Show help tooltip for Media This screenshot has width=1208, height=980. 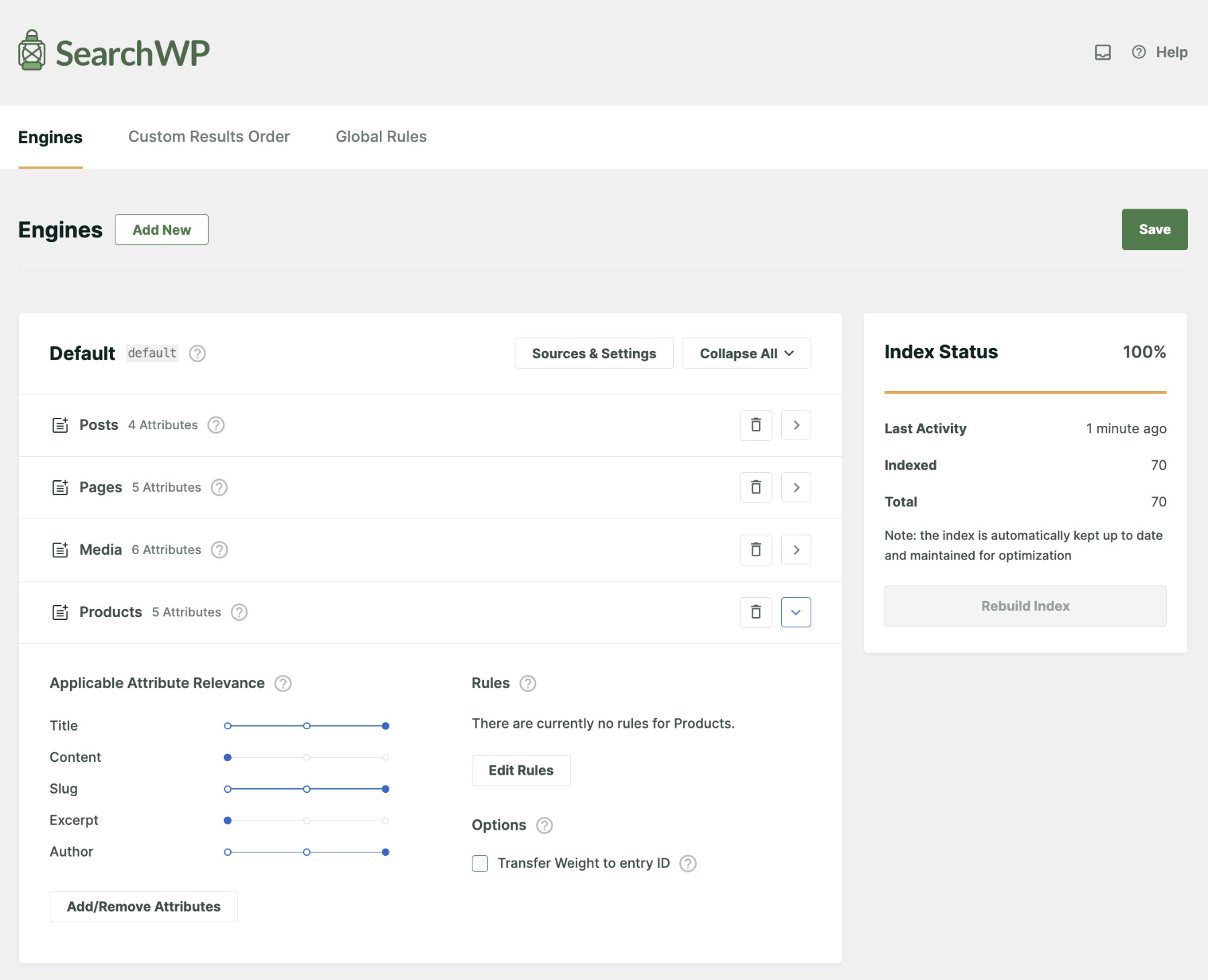pyautogui.click(x=219, y=550)
